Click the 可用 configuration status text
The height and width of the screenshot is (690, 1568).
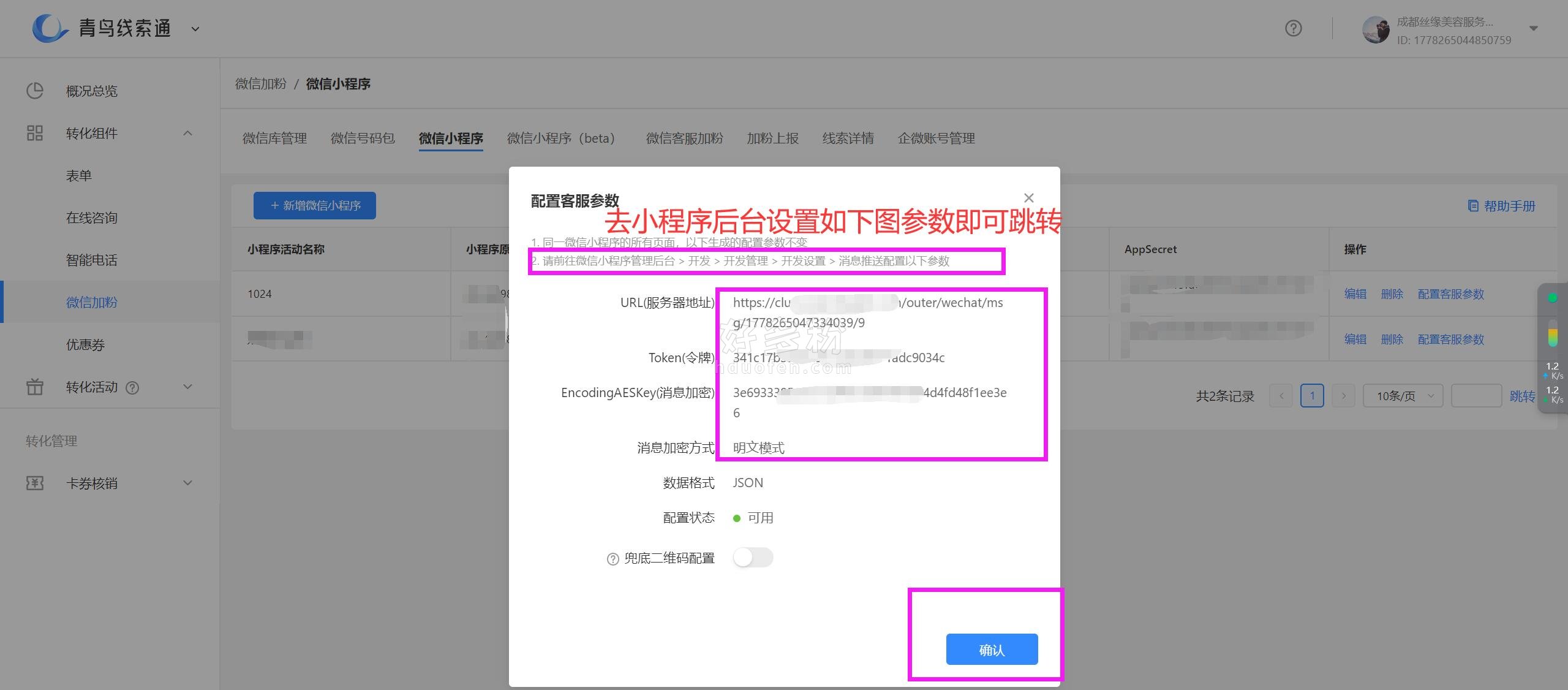click(x=760, y=518)
